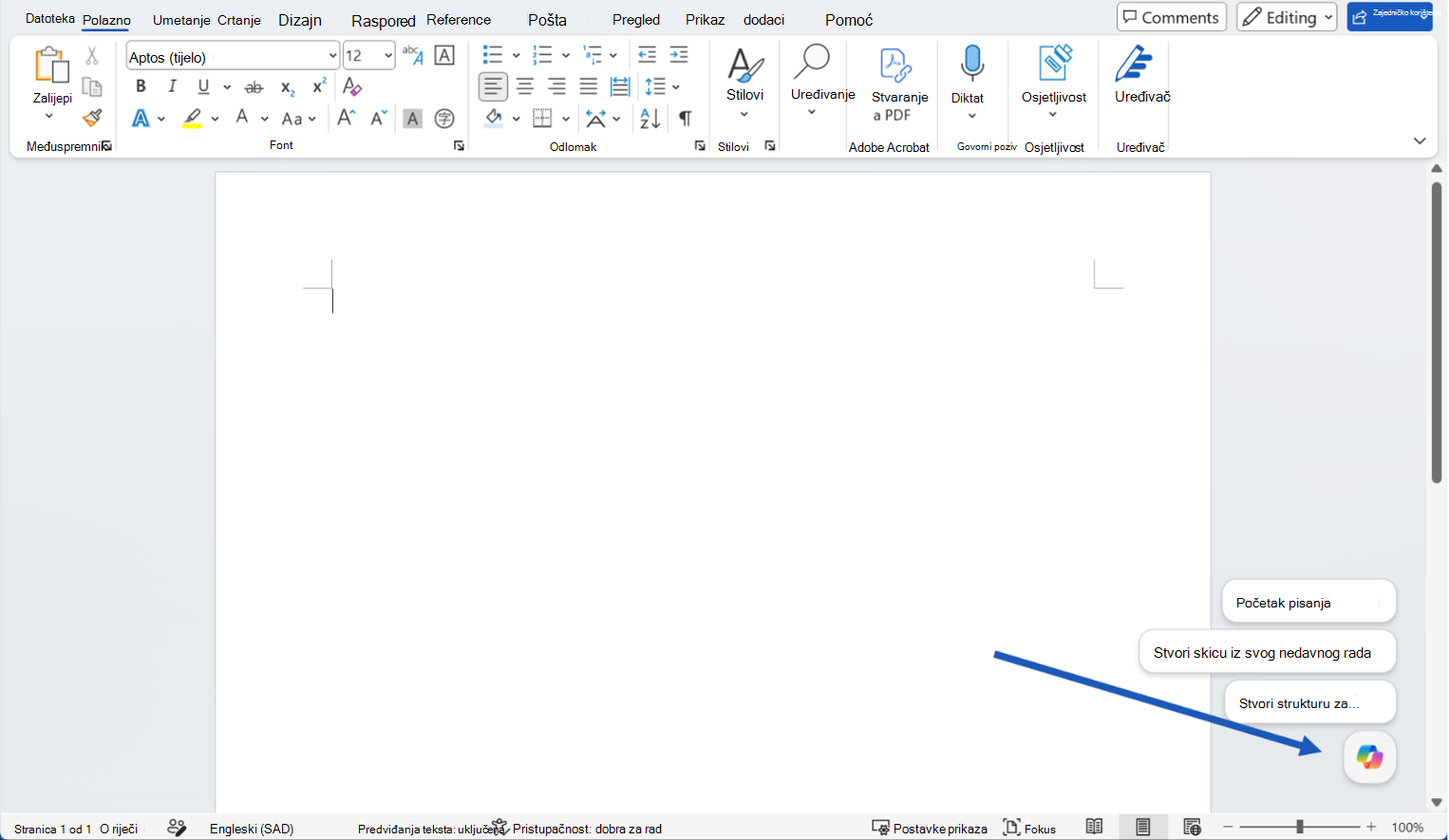Open the Uređivač editor pen icon

tap(1134, 64)
